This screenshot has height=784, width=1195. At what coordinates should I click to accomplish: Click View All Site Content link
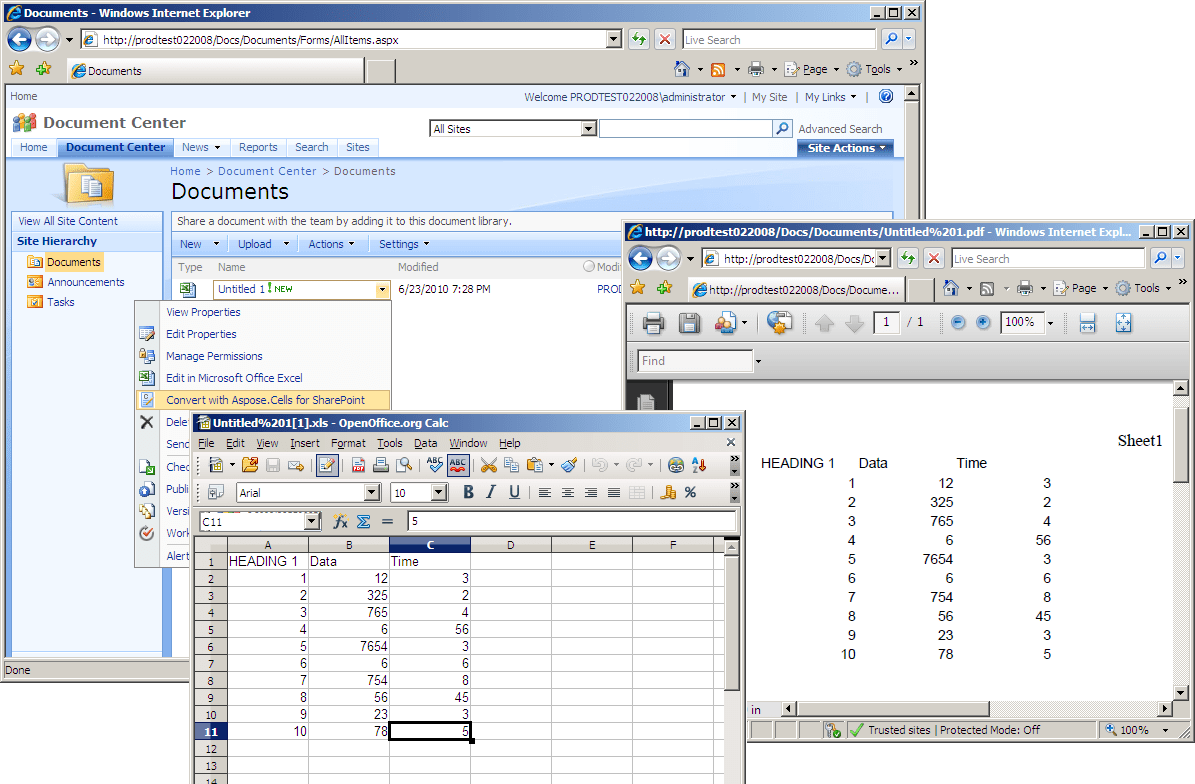(68, 221)
